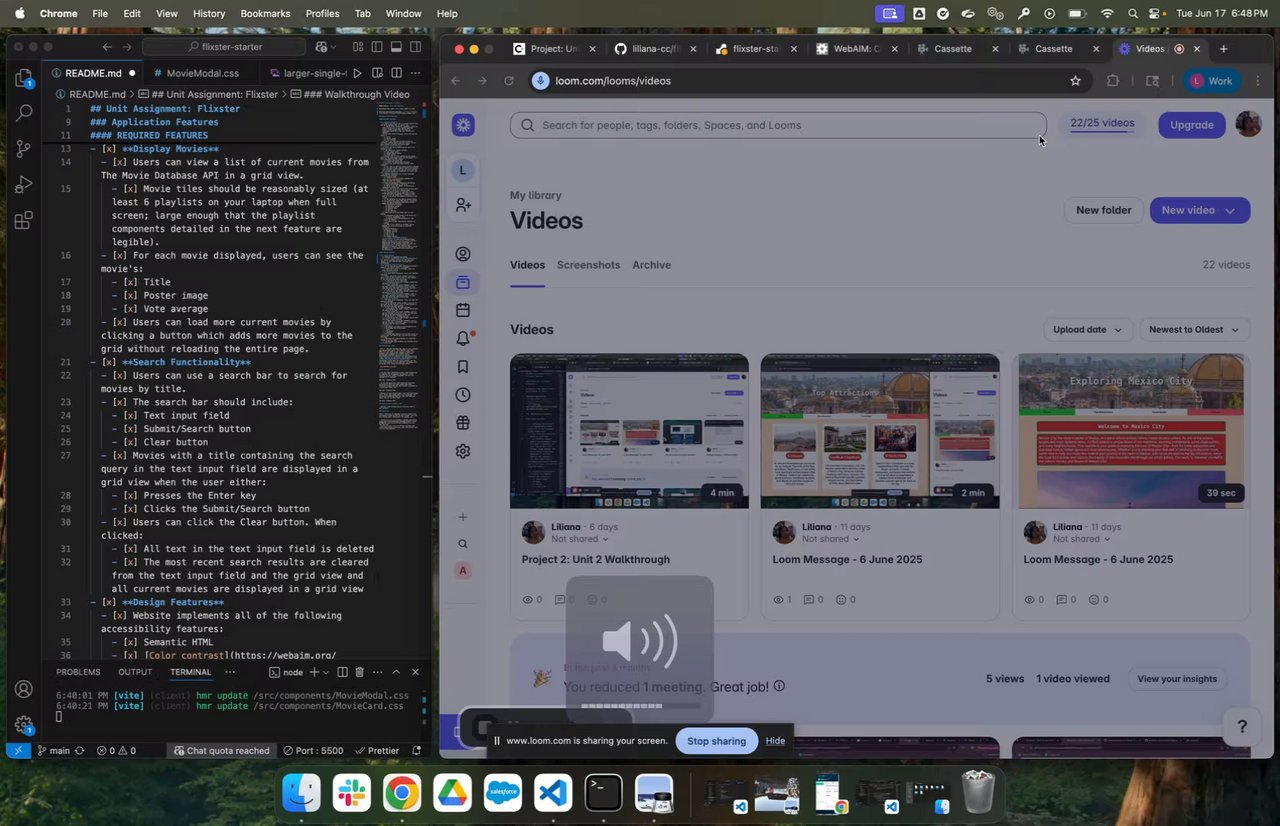Screen dimensions: 1280x826
Task: Split the VS Code terminal
Action: pyautogui.click(x=342, y=672)
